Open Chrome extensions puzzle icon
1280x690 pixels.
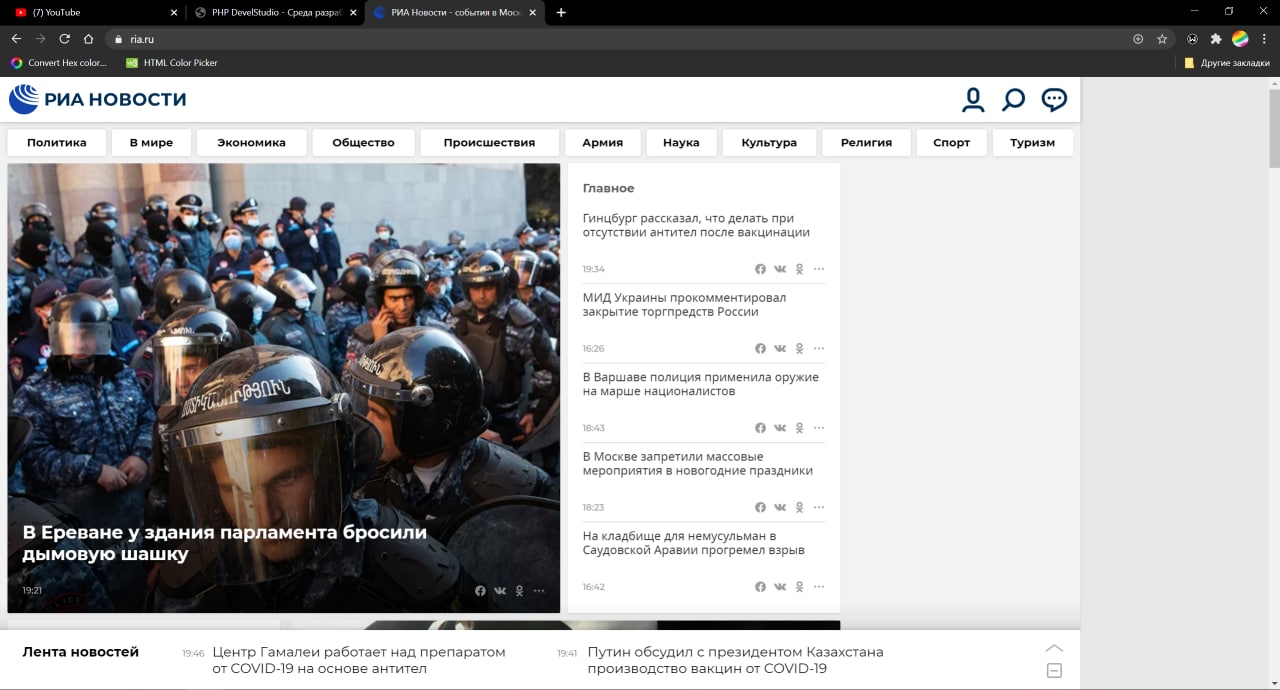[x=1216, y=39]
